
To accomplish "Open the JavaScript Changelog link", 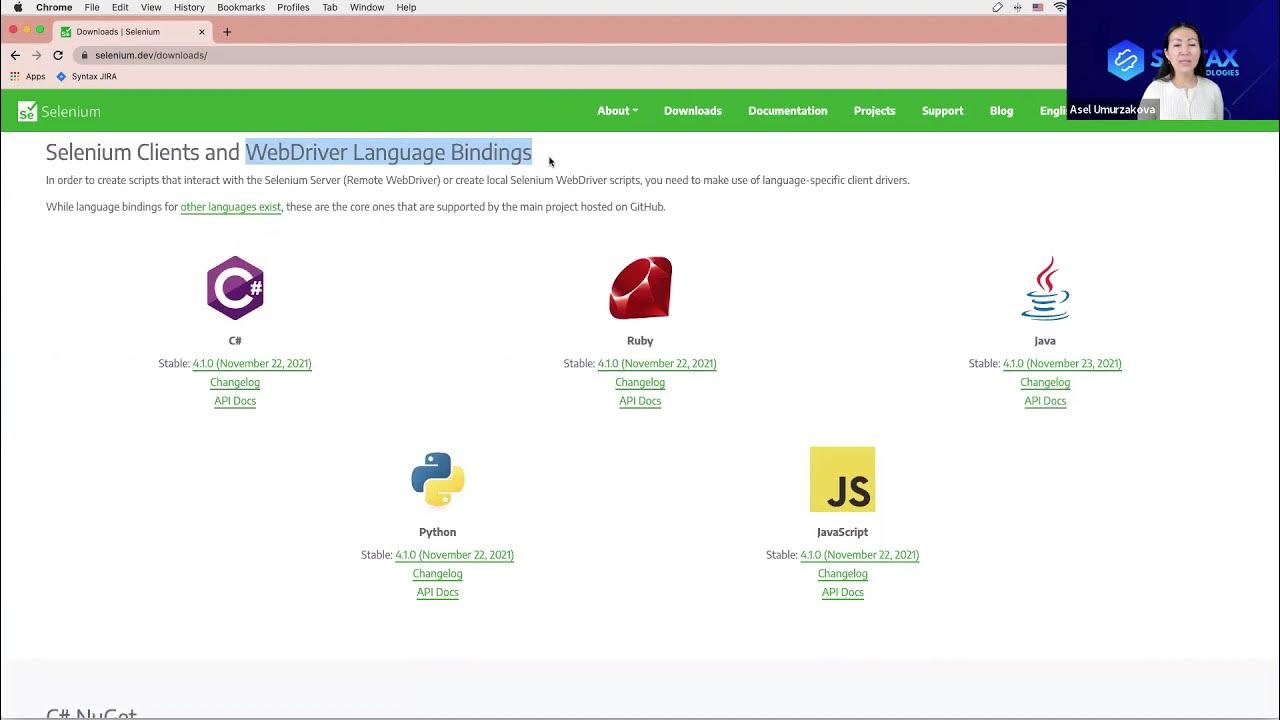I will point(843,574).
